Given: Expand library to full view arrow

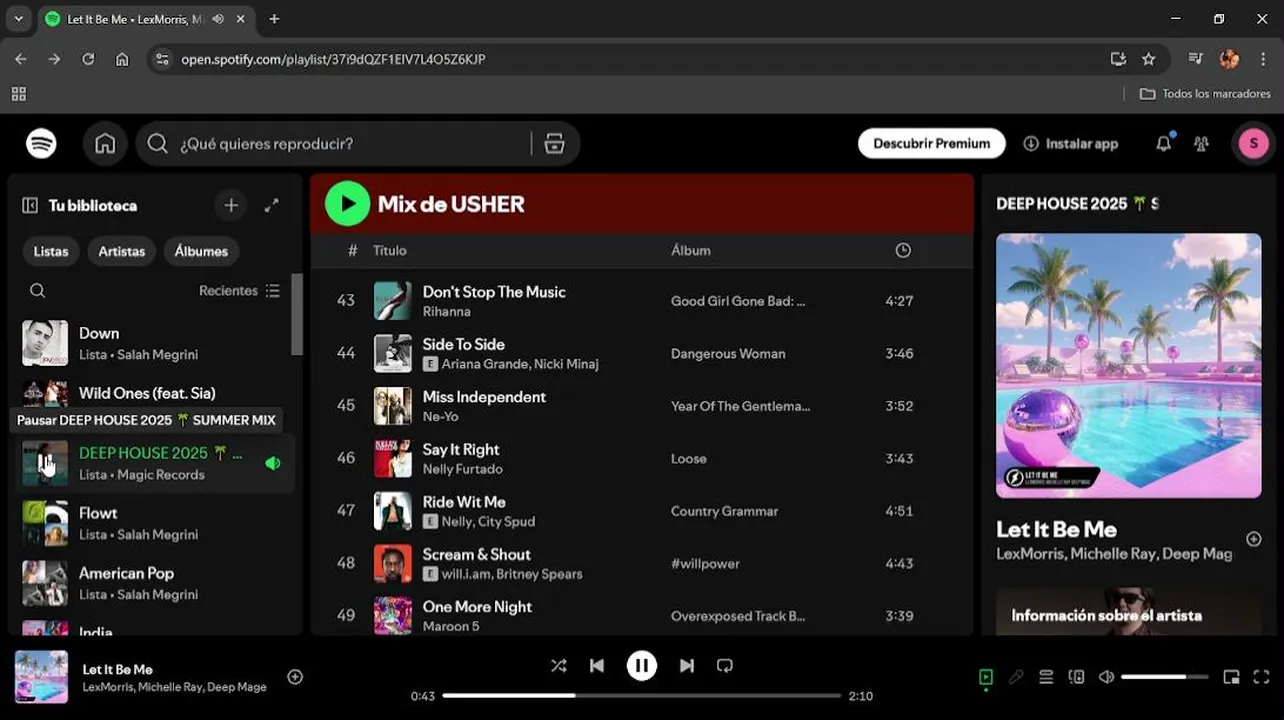Looking at the screenshot, I should tap(271, 205).
